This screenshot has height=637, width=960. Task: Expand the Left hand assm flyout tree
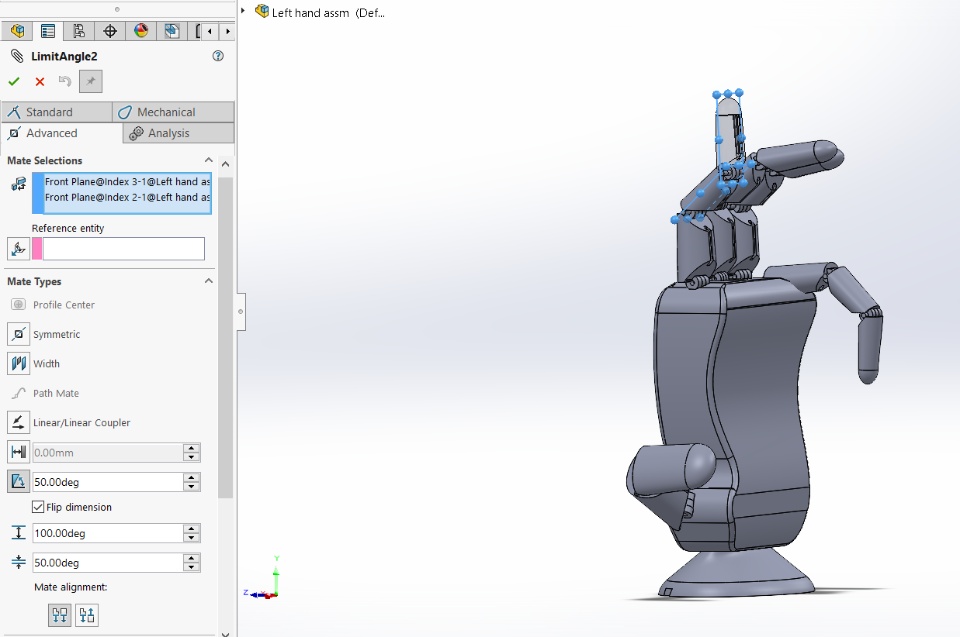(x=243, y=11)
